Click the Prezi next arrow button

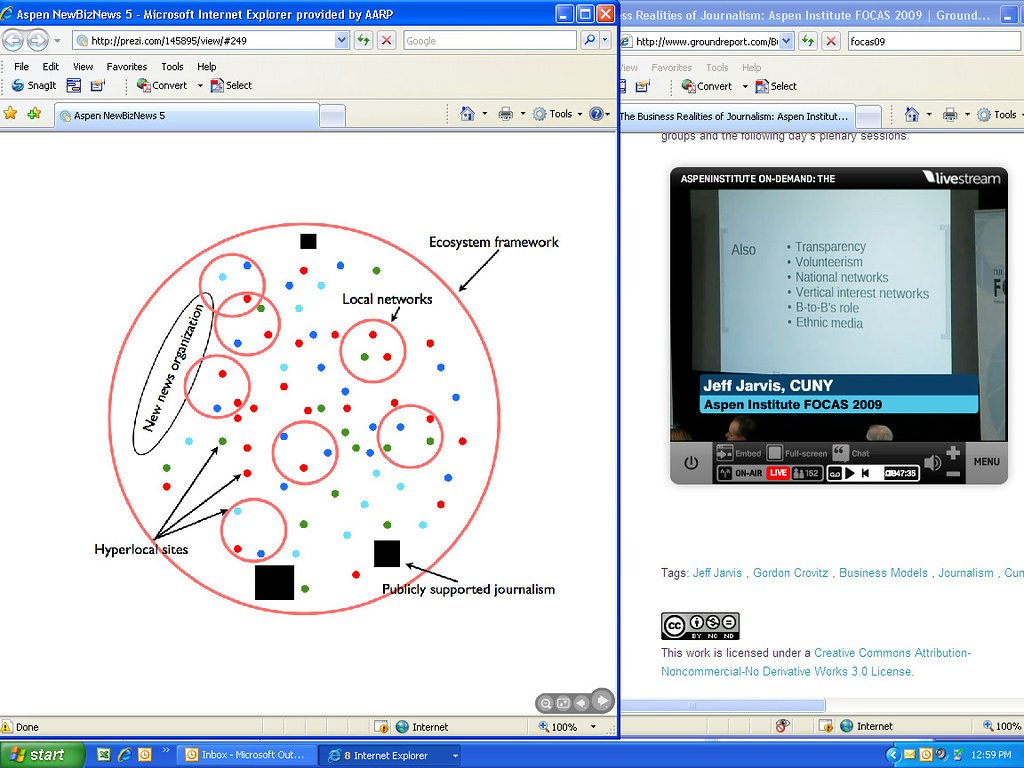[x=602, y=701]
